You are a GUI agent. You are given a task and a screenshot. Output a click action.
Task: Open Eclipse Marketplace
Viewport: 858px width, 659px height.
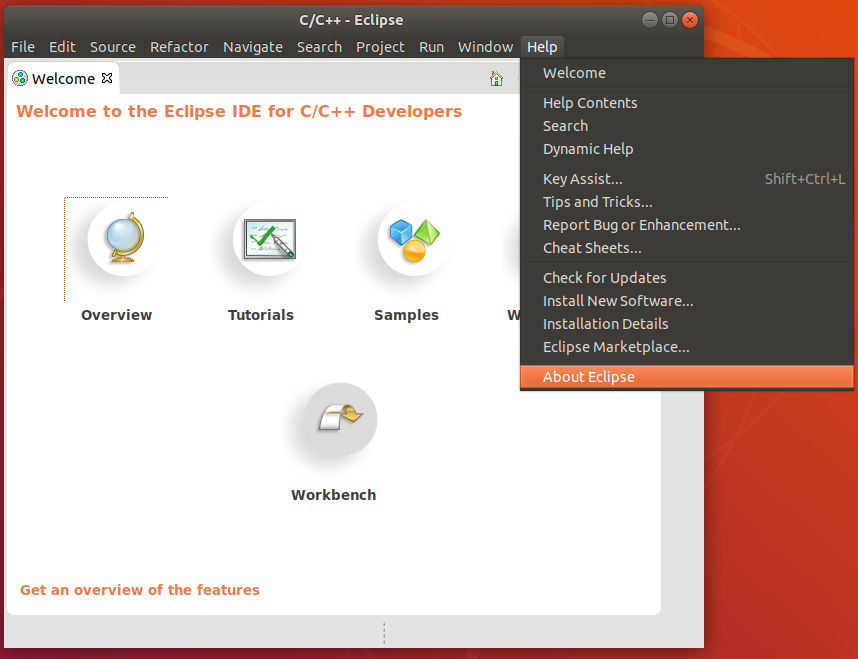pos(687,347)
